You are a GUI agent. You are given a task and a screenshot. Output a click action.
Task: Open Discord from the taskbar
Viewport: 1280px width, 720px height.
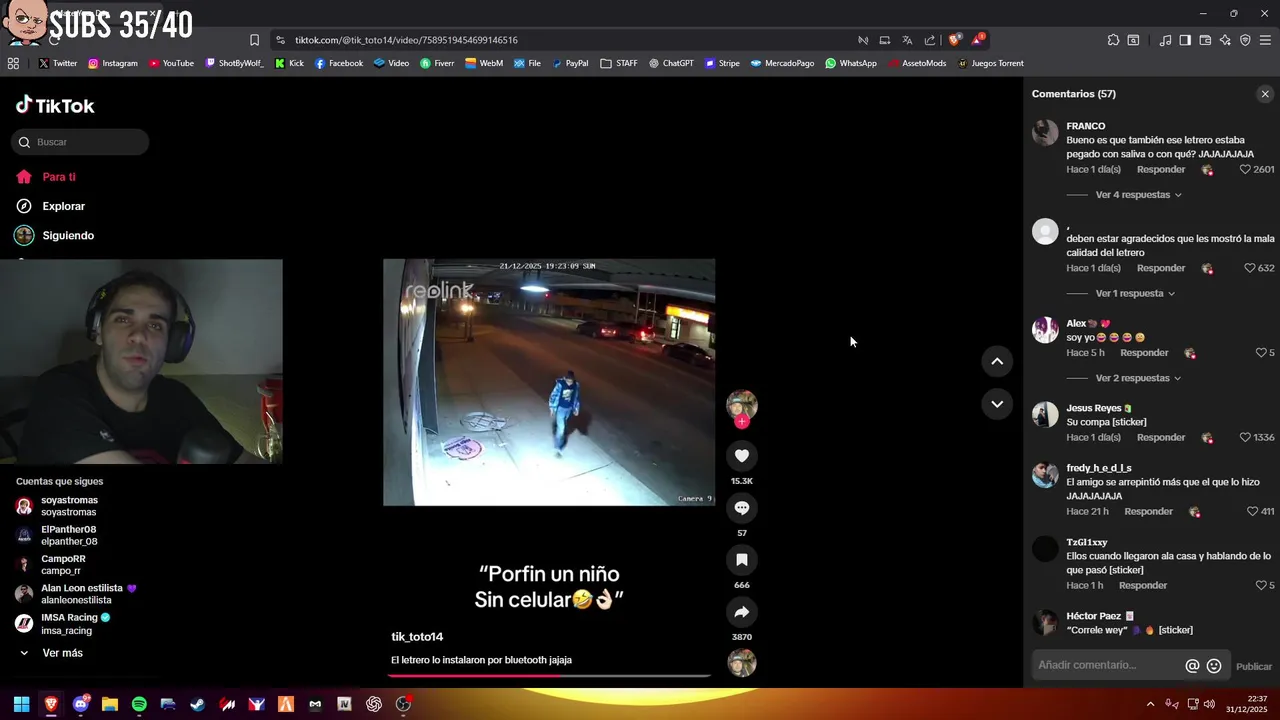click(80, 704)
